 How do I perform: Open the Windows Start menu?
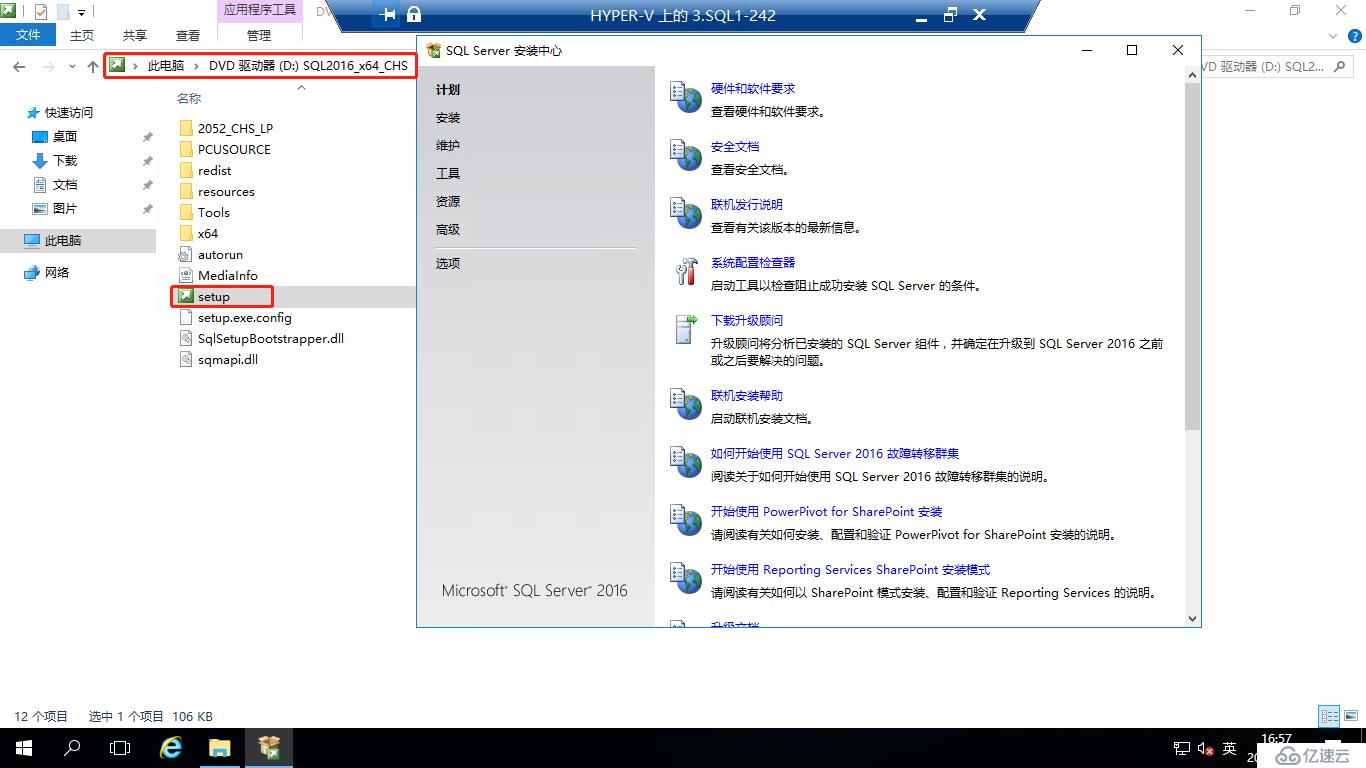pos(23,748)
